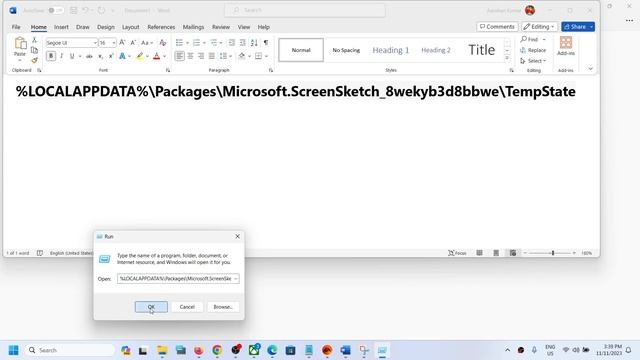Align paragraph to the right
Image resolution: width=640 pixels, height=360 pixels.
201,56
